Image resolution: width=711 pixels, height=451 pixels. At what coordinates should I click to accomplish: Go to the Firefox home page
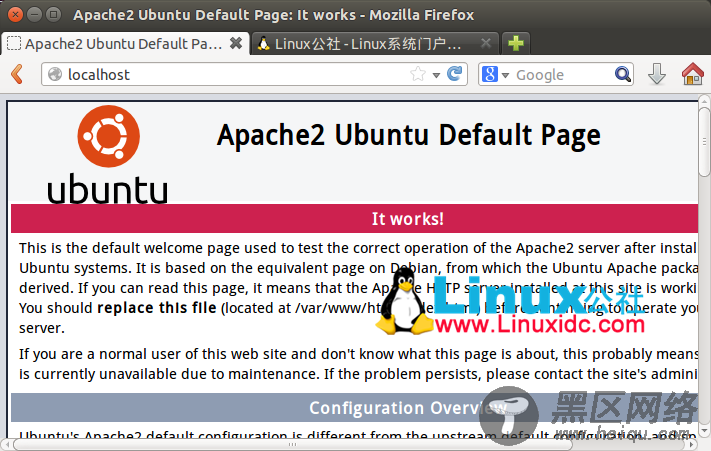[x=692, y=74]
